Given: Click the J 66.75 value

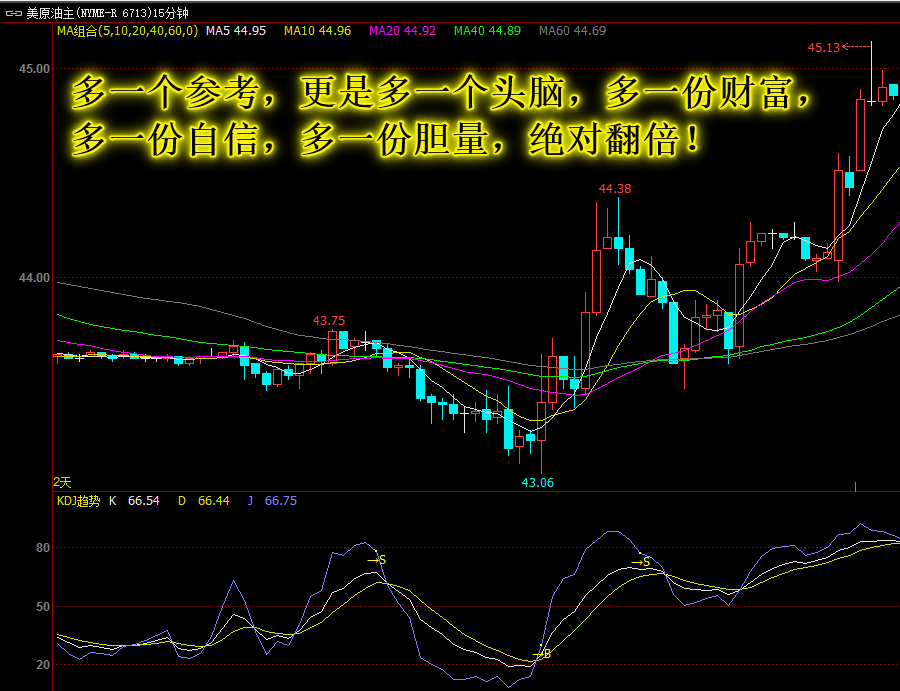Looking at the screenshot, I should (x=272, y=501).
